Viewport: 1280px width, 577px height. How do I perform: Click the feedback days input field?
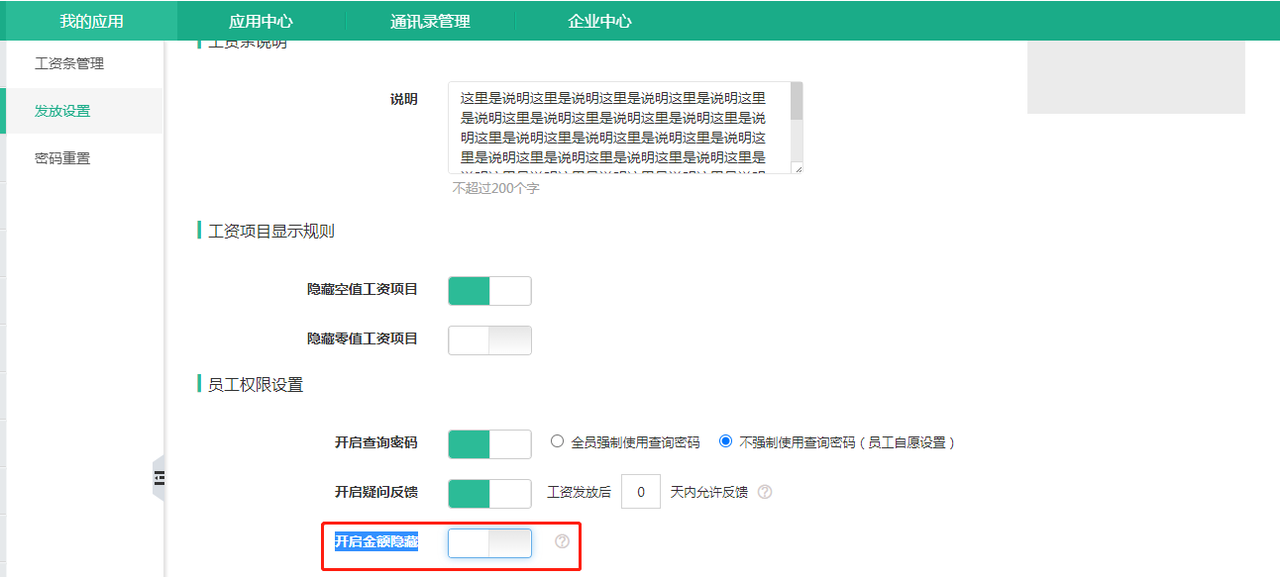[641, 492]
